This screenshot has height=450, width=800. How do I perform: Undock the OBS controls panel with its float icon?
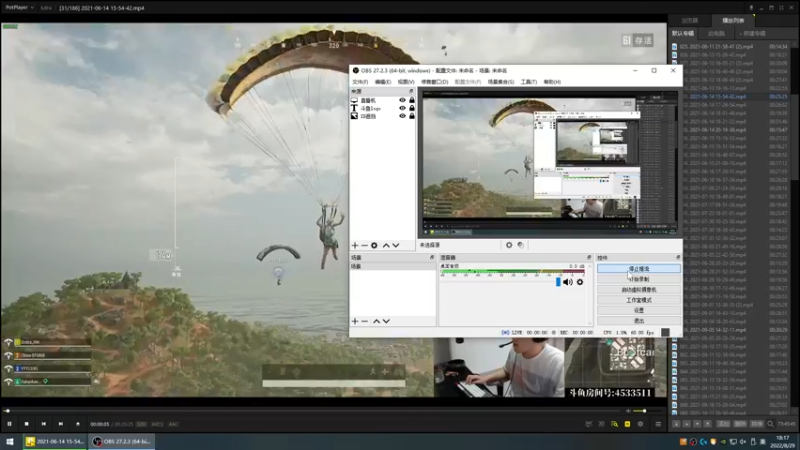click(678, 258)
